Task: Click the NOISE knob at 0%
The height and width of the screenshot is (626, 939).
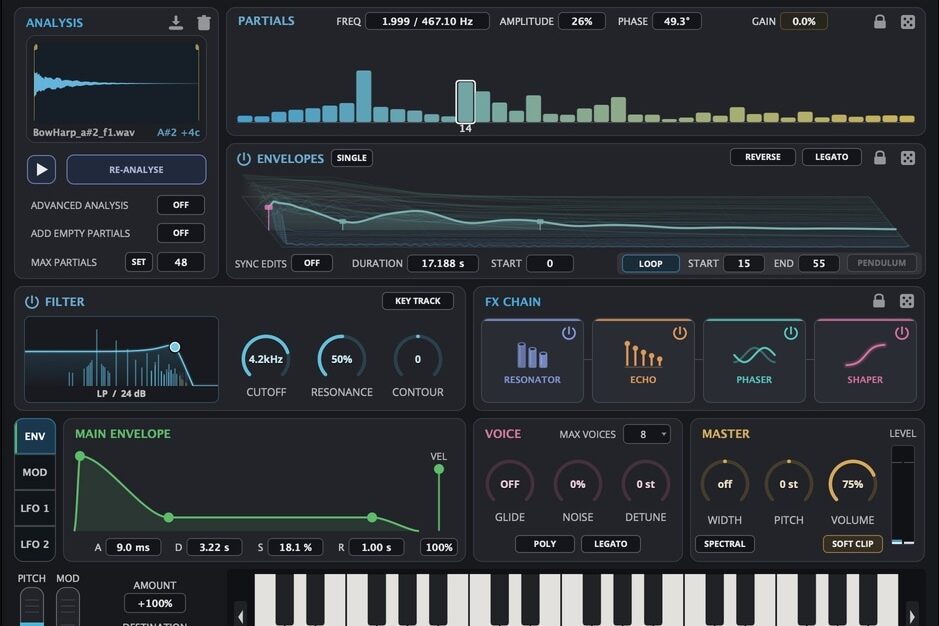Action: pos(577,484)
